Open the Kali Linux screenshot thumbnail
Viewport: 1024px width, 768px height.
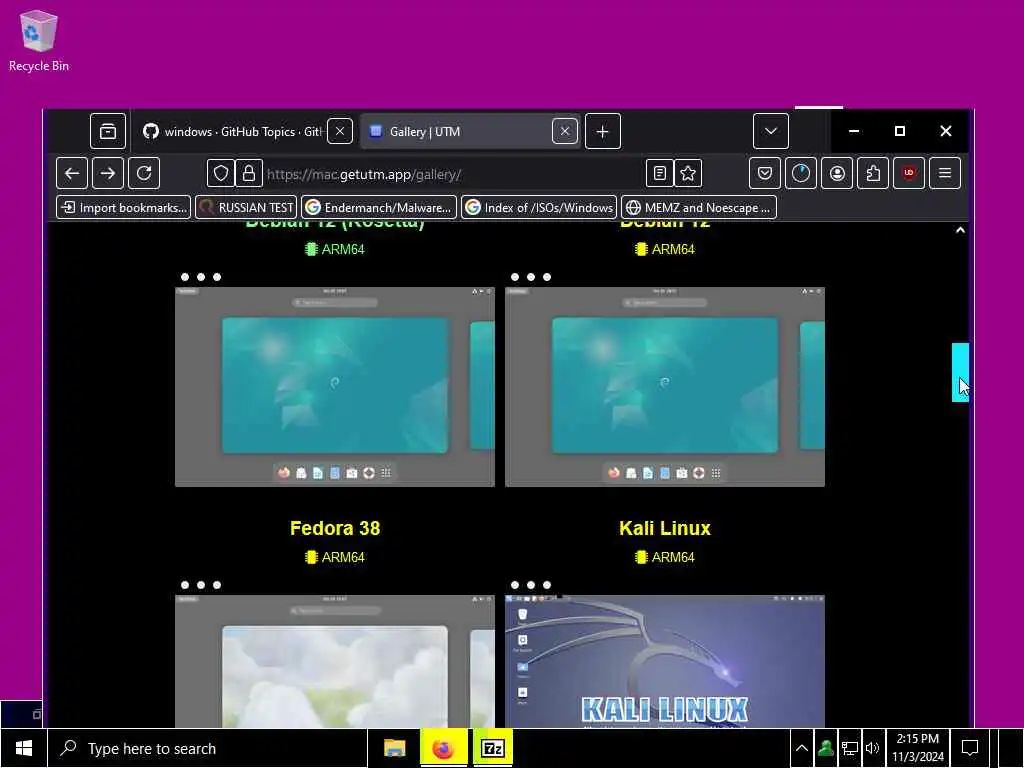point(665,661)
